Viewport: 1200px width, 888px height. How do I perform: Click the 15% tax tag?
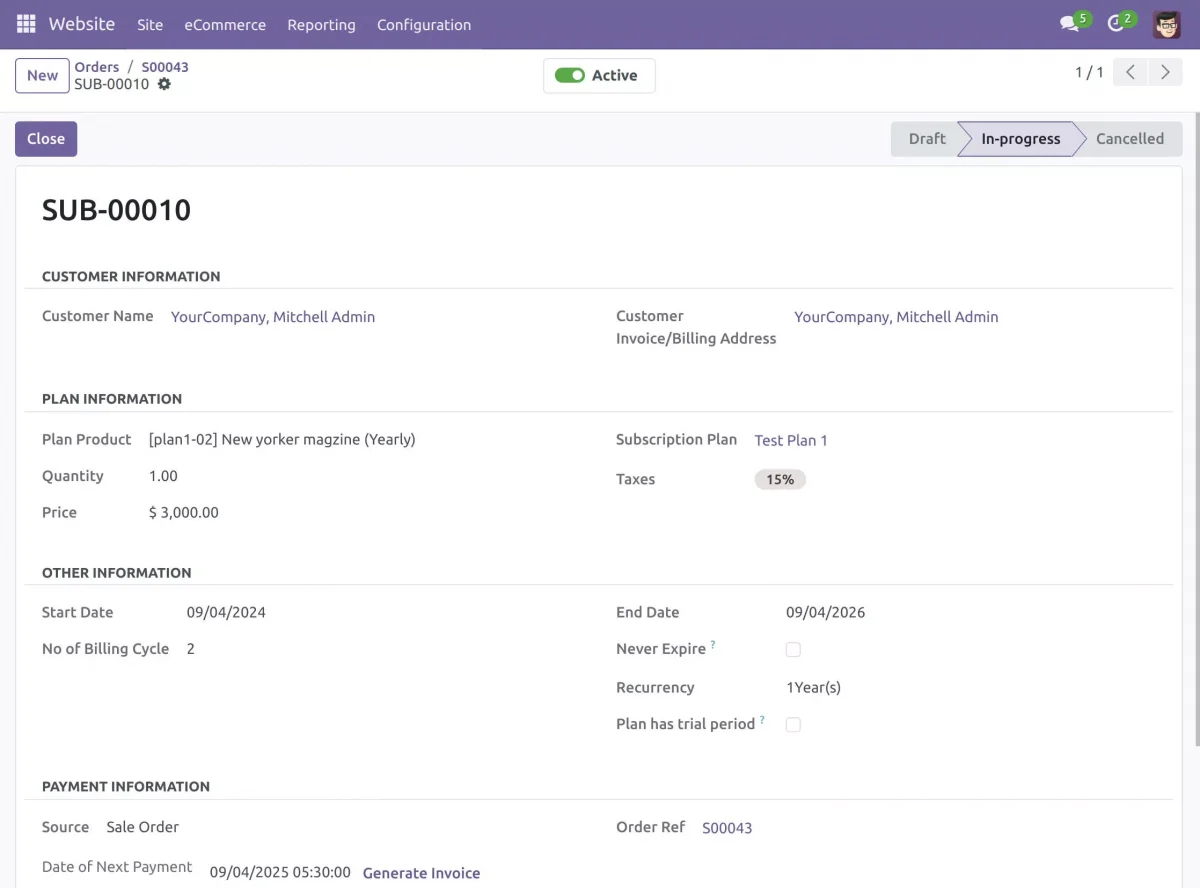pos(780,480)
